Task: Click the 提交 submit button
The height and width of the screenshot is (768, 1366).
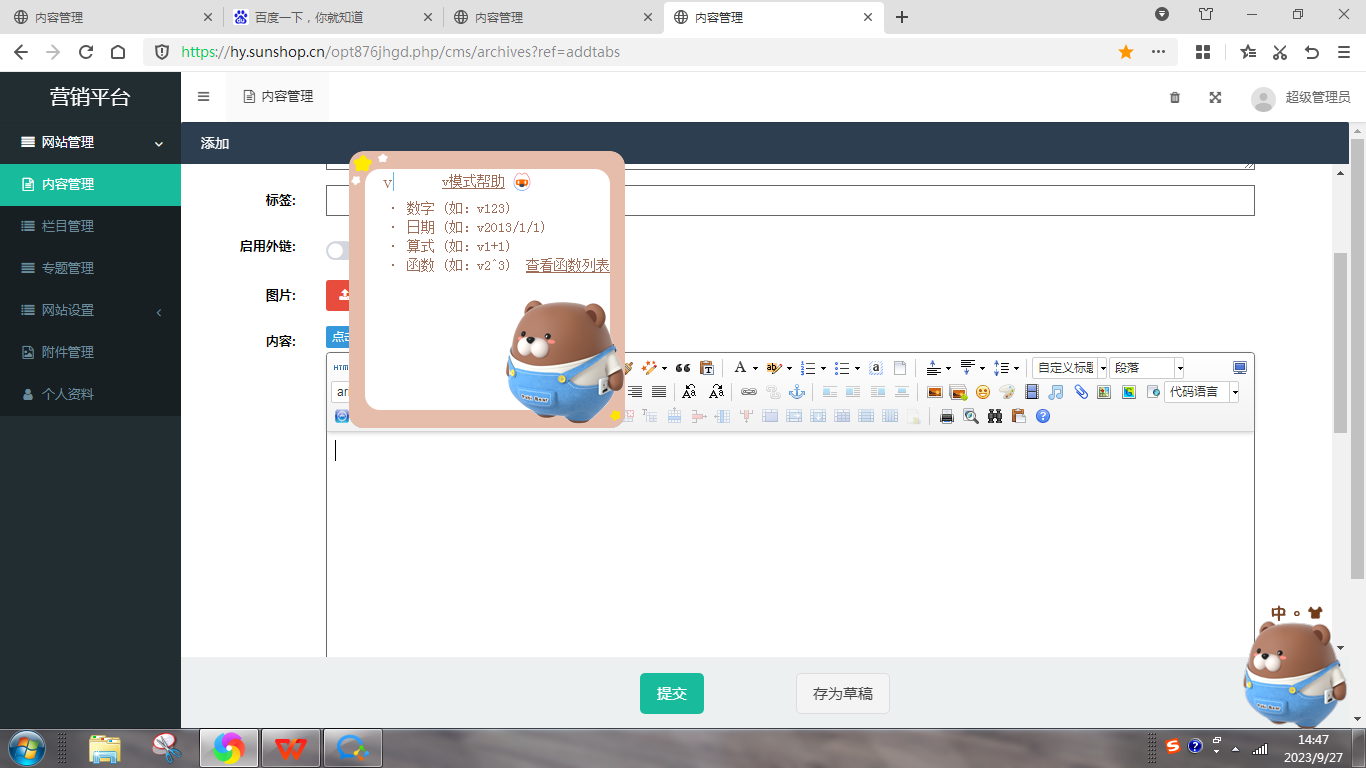Action: click(671, 693)
